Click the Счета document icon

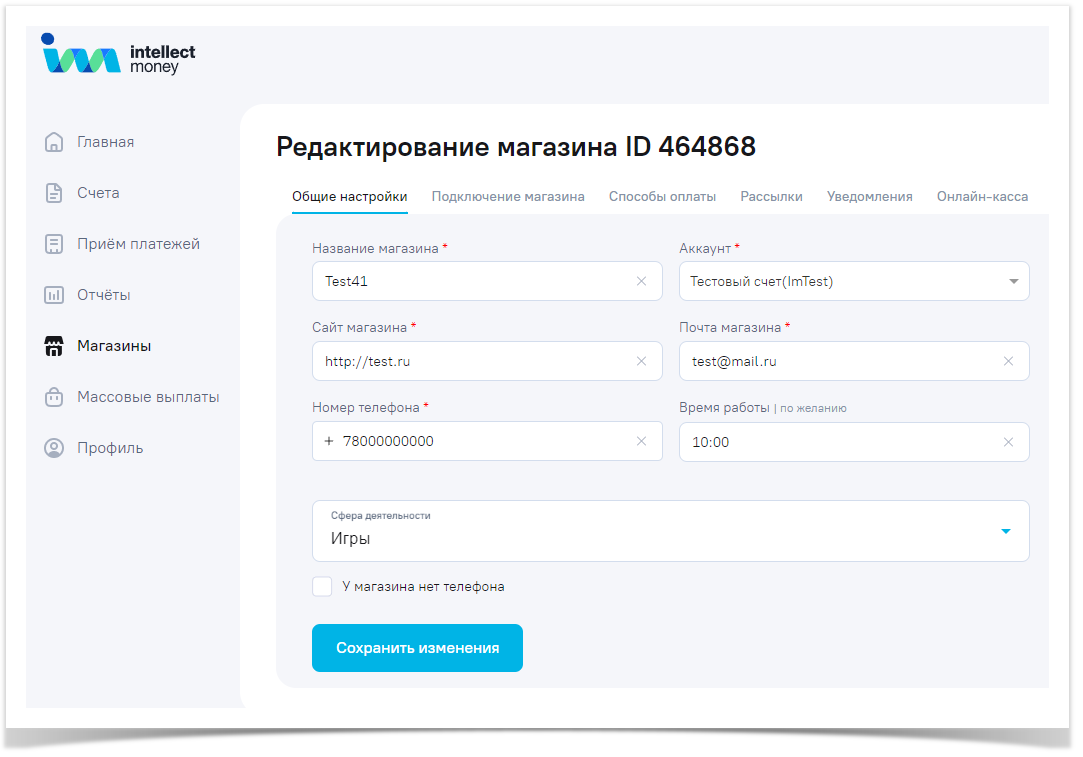(54, 193)
